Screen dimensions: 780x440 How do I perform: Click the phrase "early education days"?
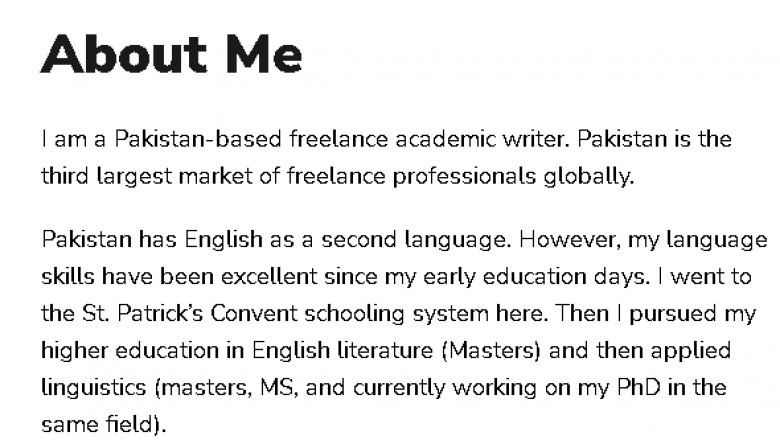point(564,277)
